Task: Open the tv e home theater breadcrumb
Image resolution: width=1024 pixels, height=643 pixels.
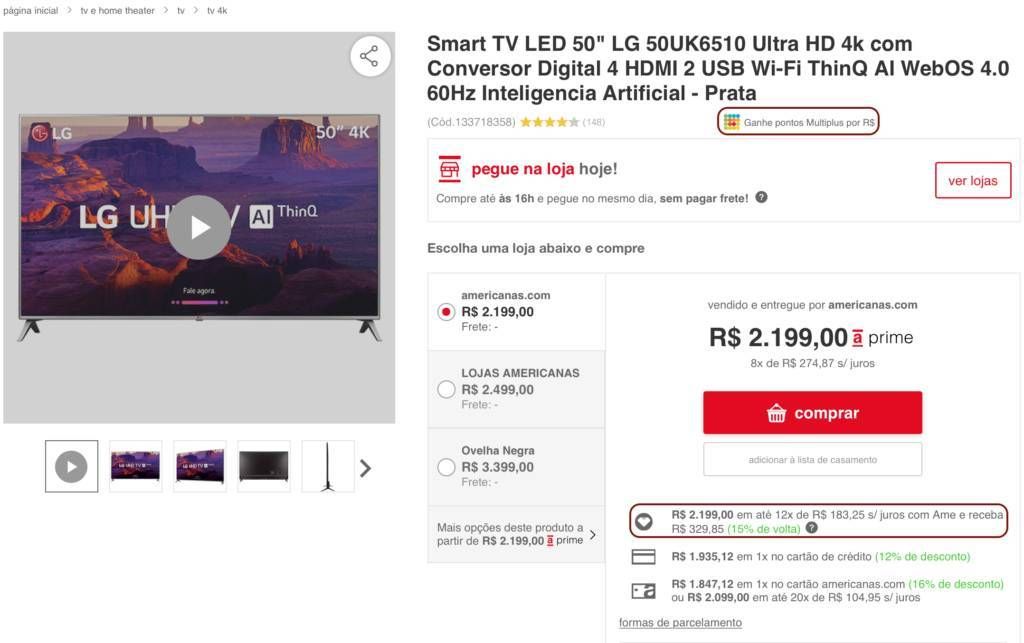Action: pyautogui.click(x=118, y=10)
